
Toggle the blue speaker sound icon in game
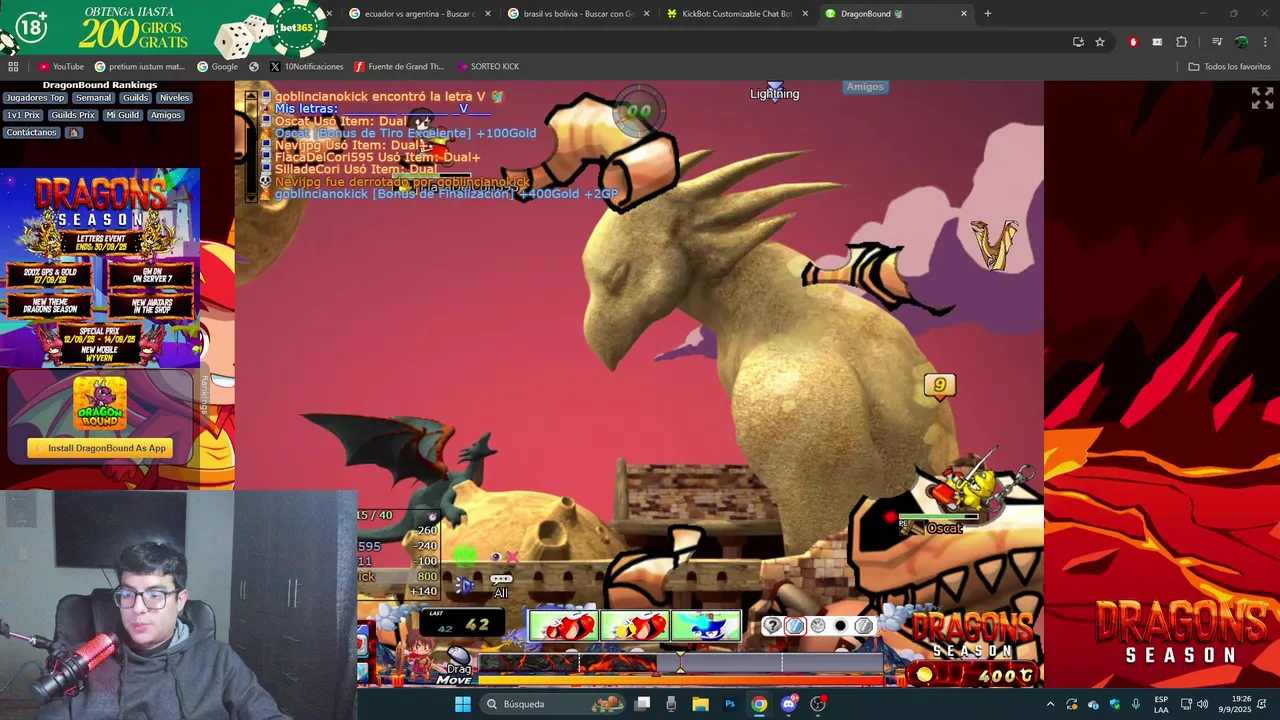465,585
